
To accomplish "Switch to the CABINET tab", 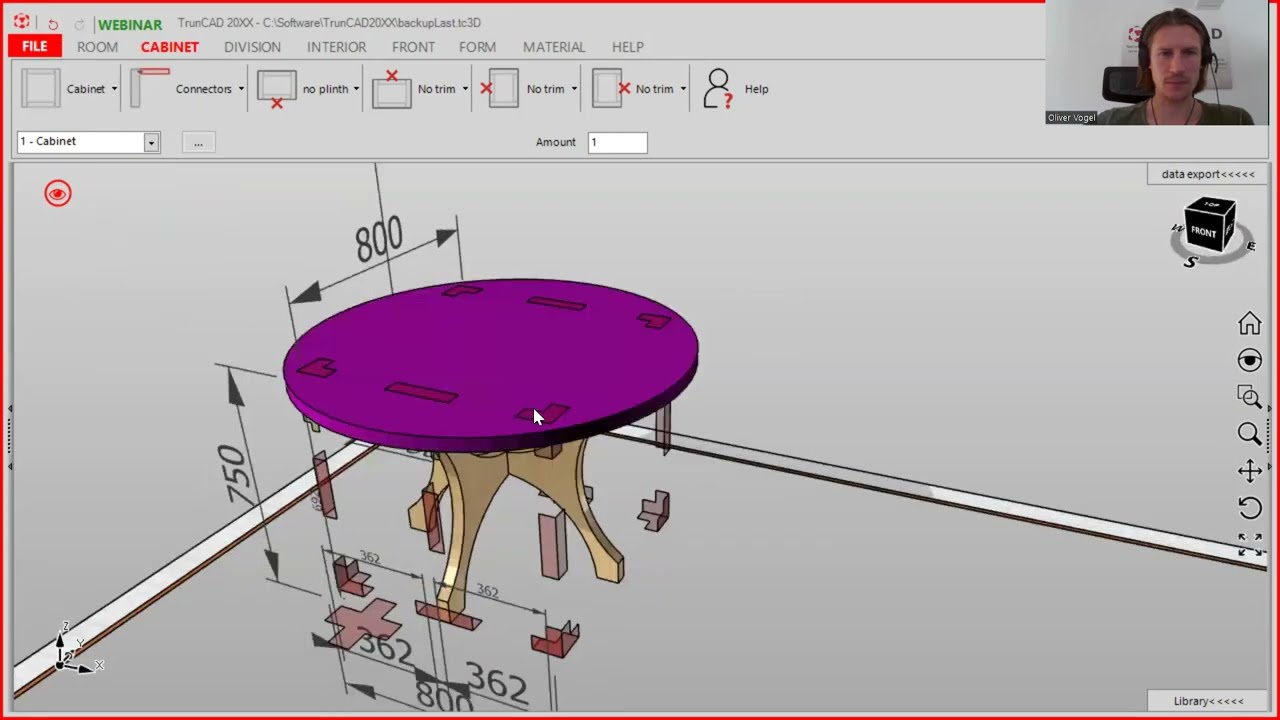I will click(x=169, y=47).
